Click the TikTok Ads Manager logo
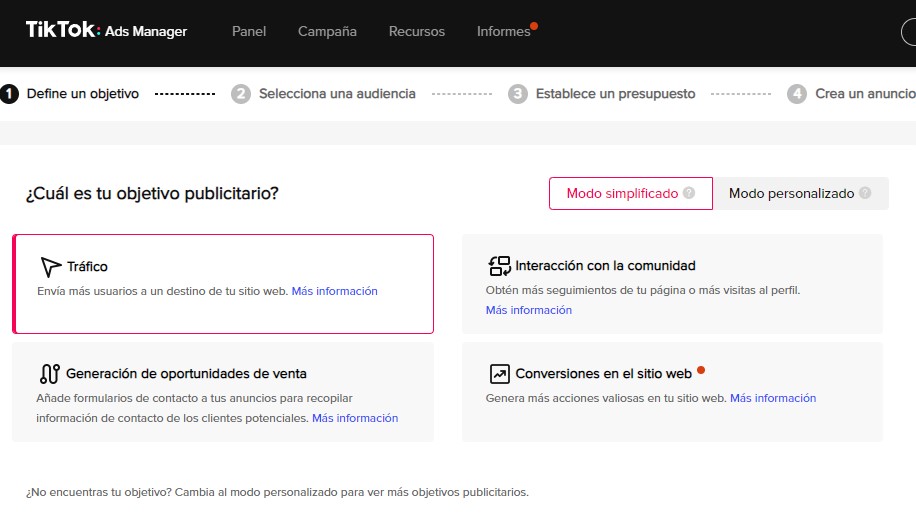The width and height of the screenshot is (916, 519). [x=106, y=31]
